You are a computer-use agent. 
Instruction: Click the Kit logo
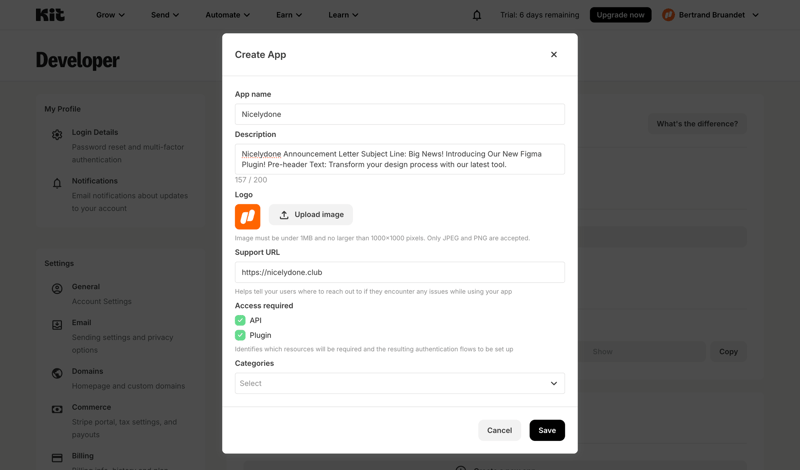click(50, 15)
